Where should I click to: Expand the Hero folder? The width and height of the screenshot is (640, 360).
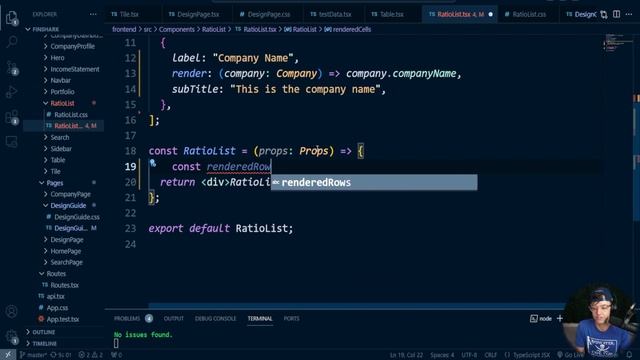click(x=57, y=58)
